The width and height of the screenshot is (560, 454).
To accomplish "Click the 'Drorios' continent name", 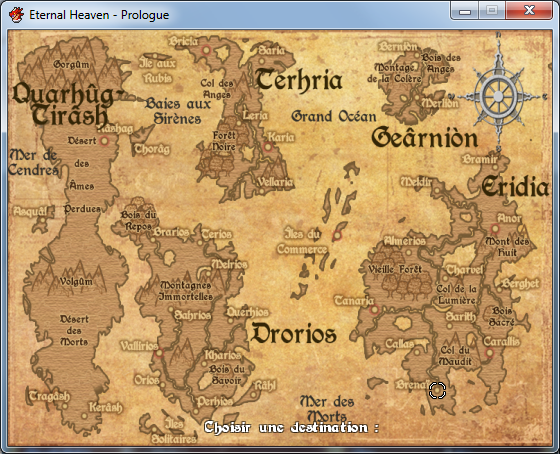I will pyautogui.click(x=294, y=334).
